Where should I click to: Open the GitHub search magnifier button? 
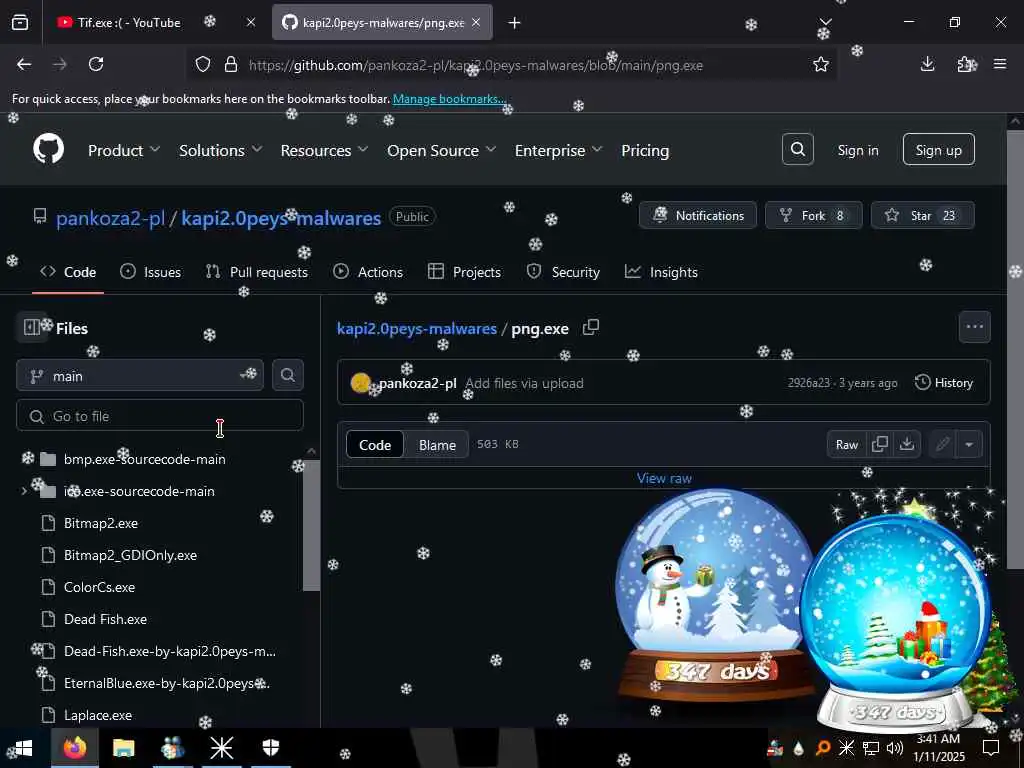coord(797,150)
